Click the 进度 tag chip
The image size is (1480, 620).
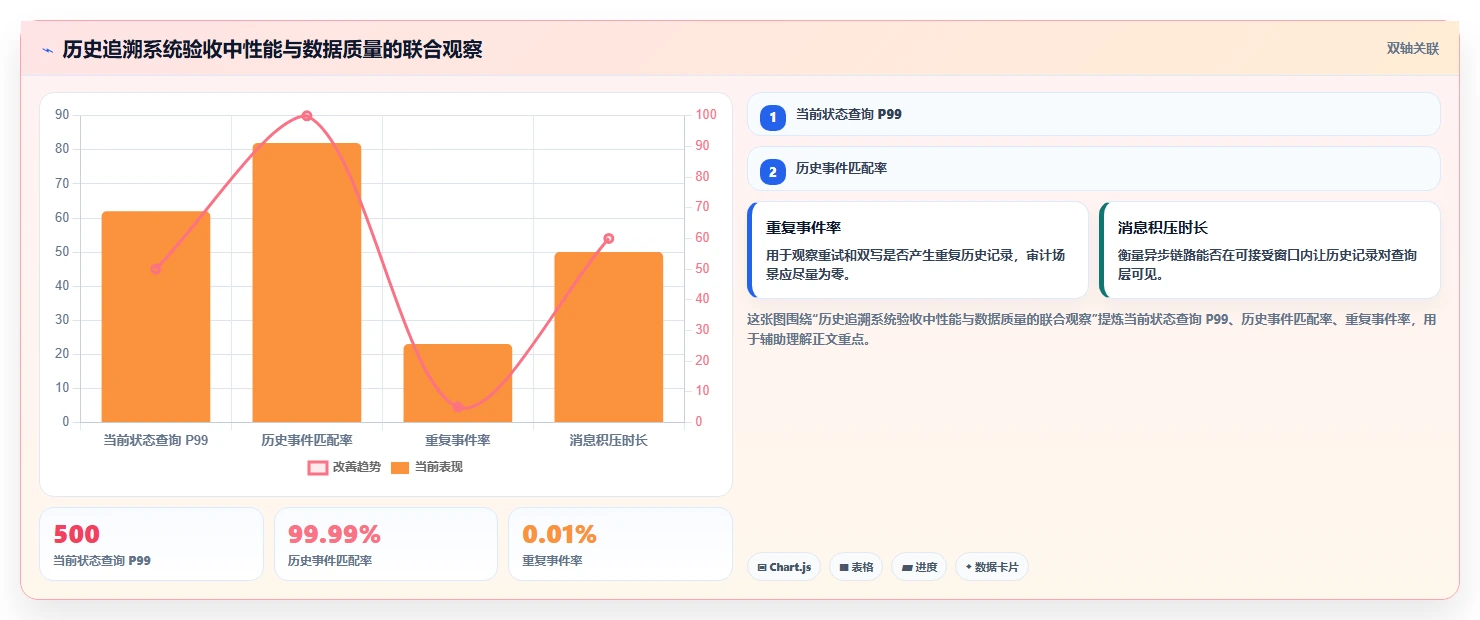[x=919, y=567]
